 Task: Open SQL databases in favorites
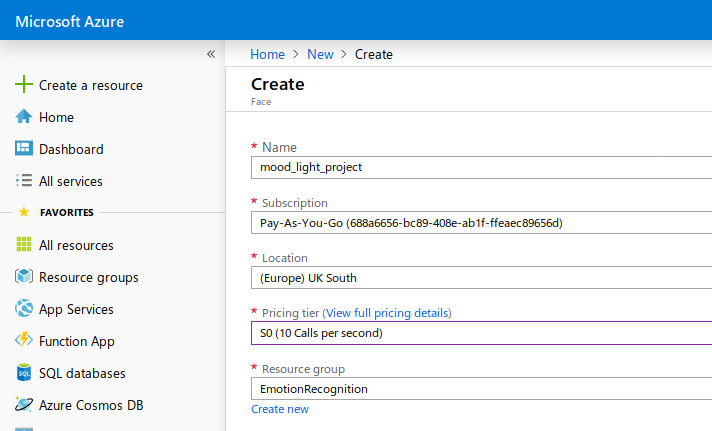[x=82, y=373]
